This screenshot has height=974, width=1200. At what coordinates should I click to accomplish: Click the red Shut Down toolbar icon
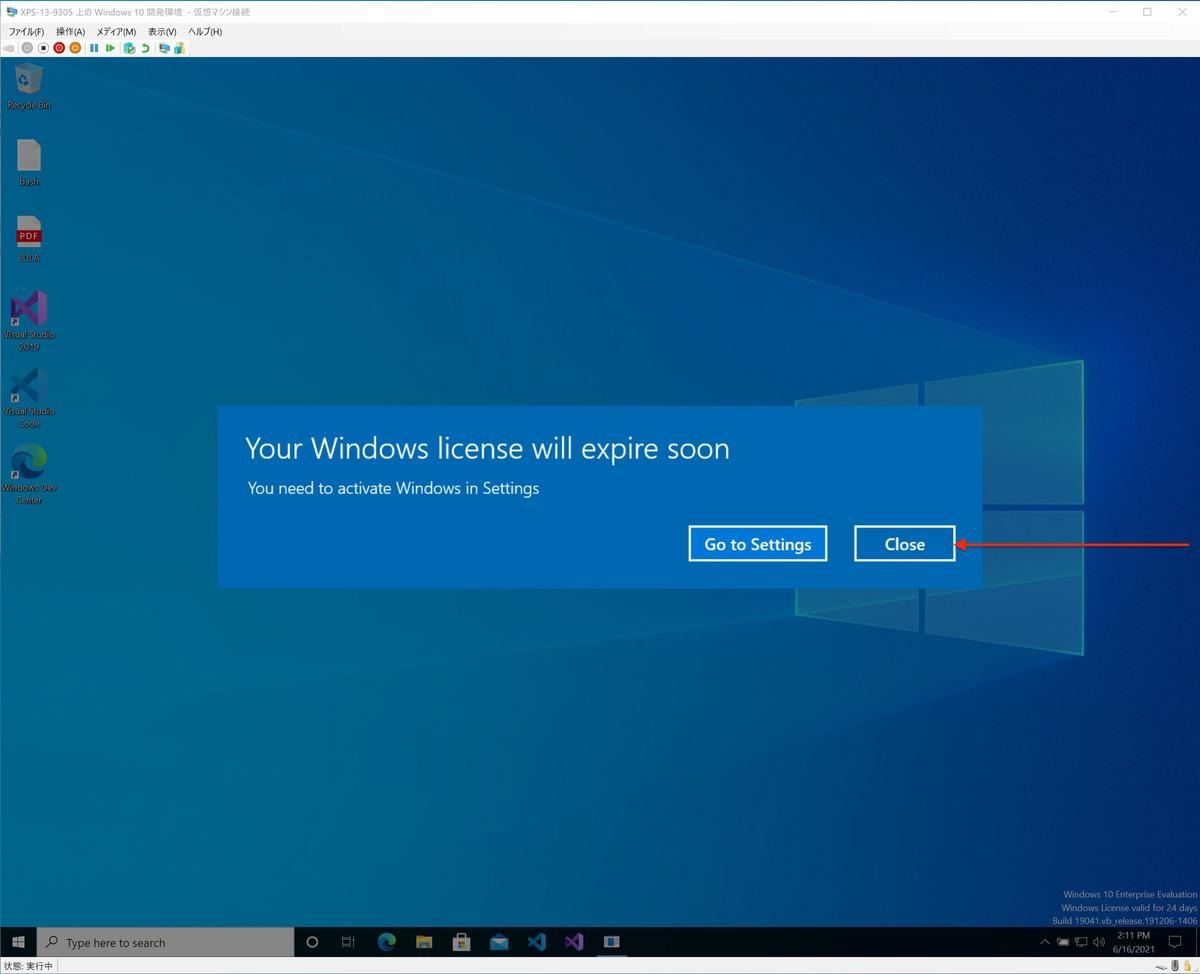click(59, 48)
